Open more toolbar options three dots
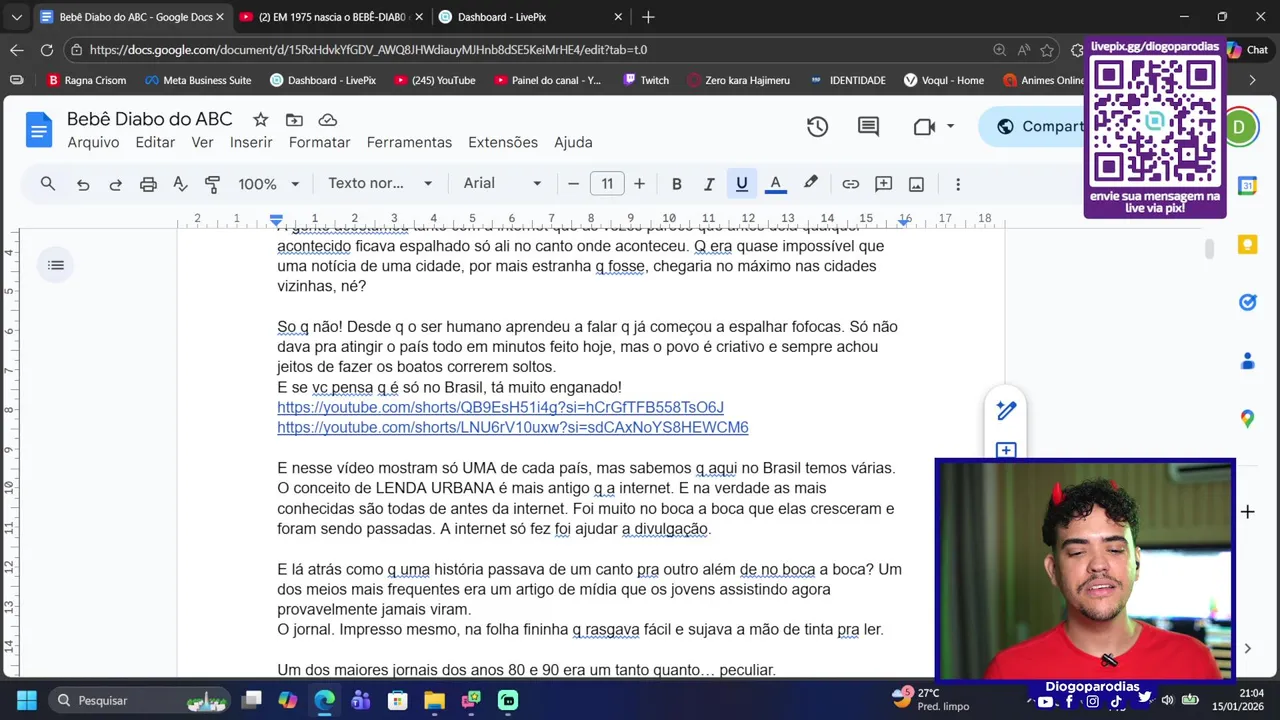1280x720 pixels. pyautogui.click(x=958, y=184)
